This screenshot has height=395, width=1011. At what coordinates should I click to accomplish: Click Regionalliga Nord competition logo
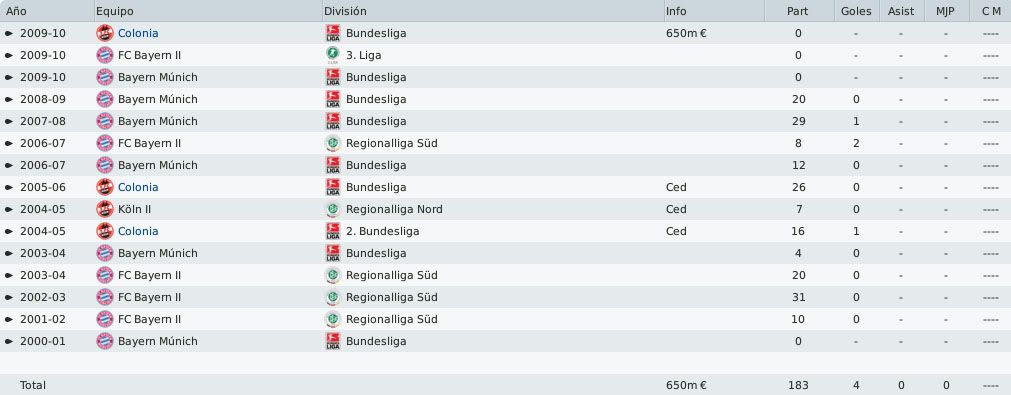(x=333, y=209)
